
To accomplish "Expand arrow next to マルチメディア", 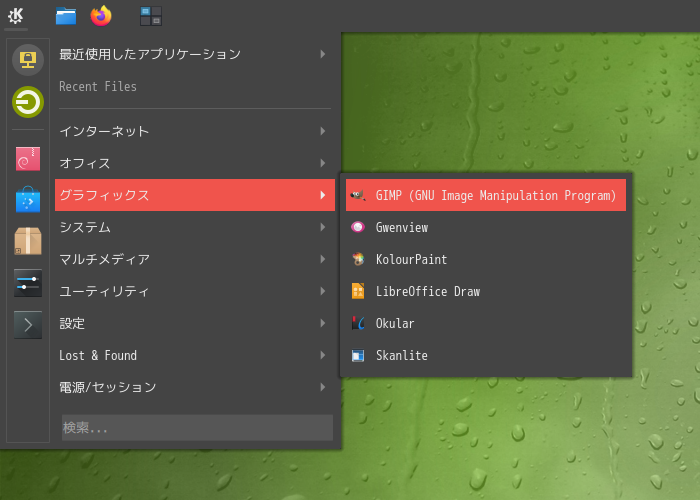I will point(322,259).
